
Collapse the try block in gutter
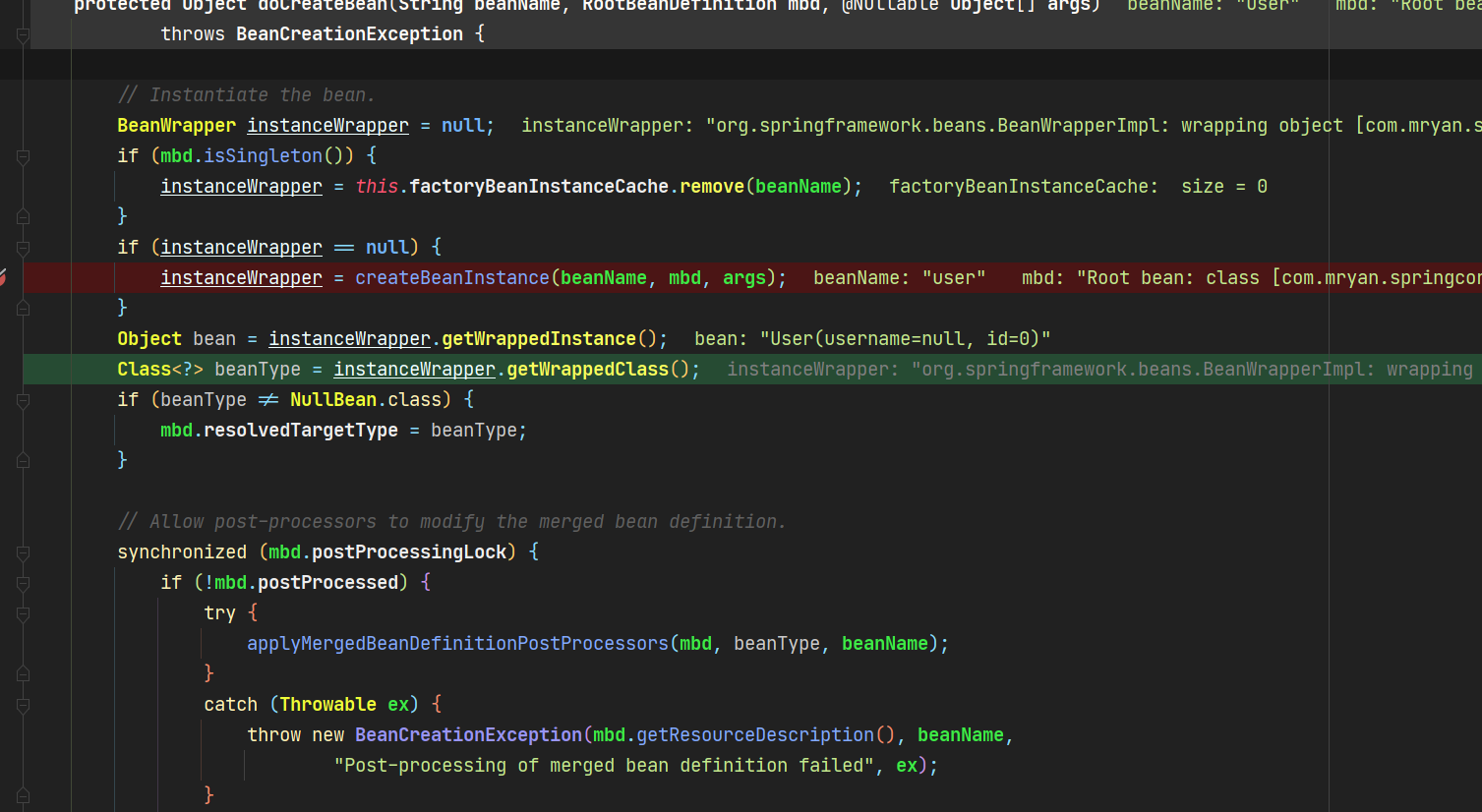coord(23,613)
